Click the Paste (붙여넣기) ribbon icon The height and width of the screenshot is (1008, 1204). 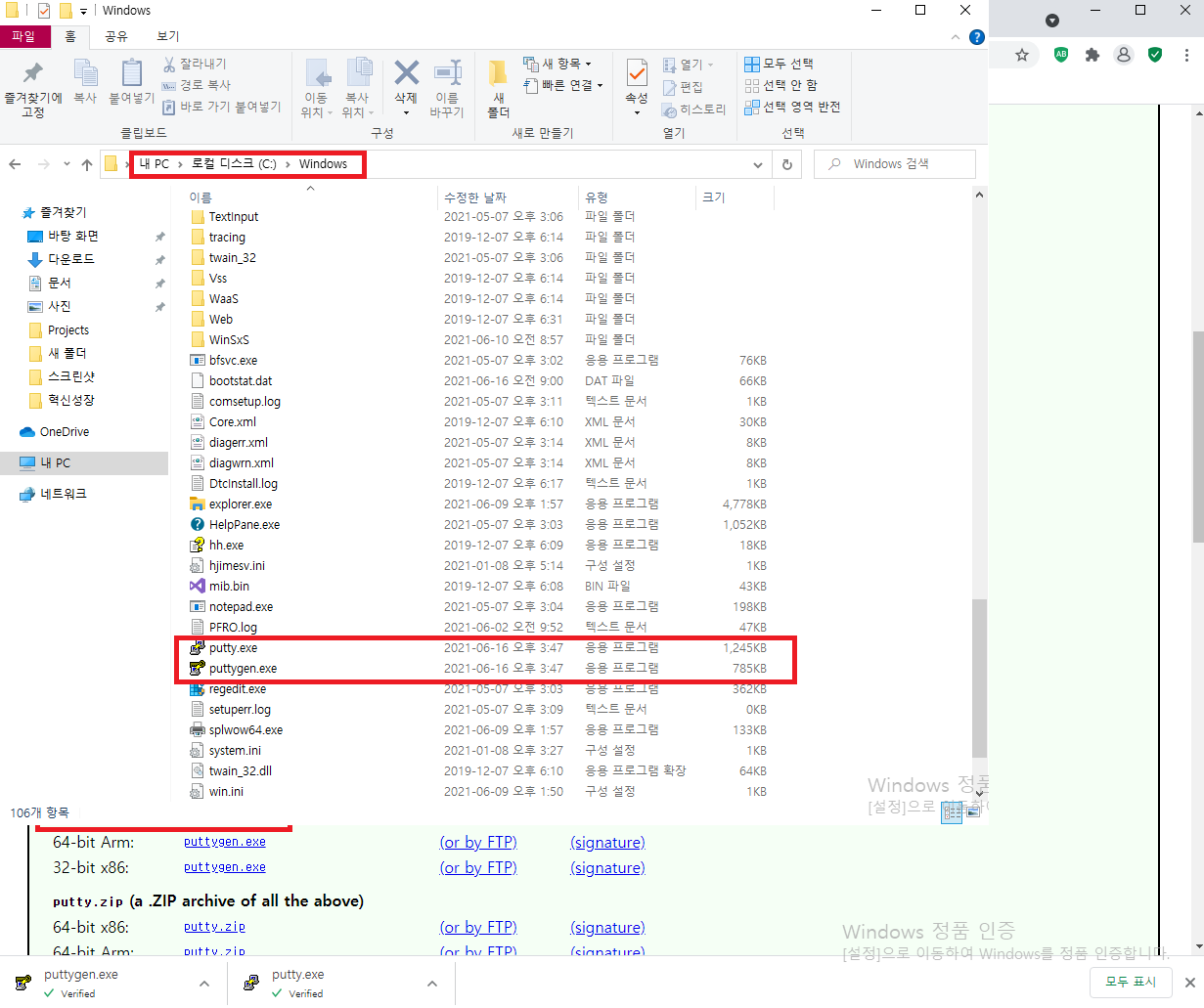(x=132, y=72)
